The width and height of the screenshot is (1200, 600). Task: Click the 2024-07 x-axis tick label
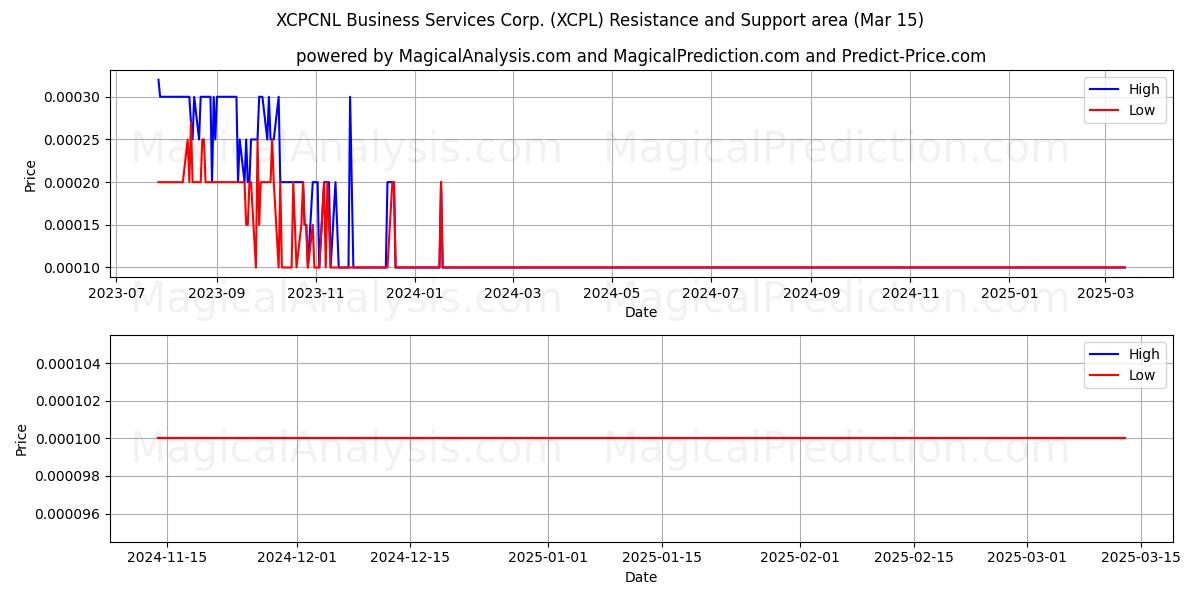(711, 293)
